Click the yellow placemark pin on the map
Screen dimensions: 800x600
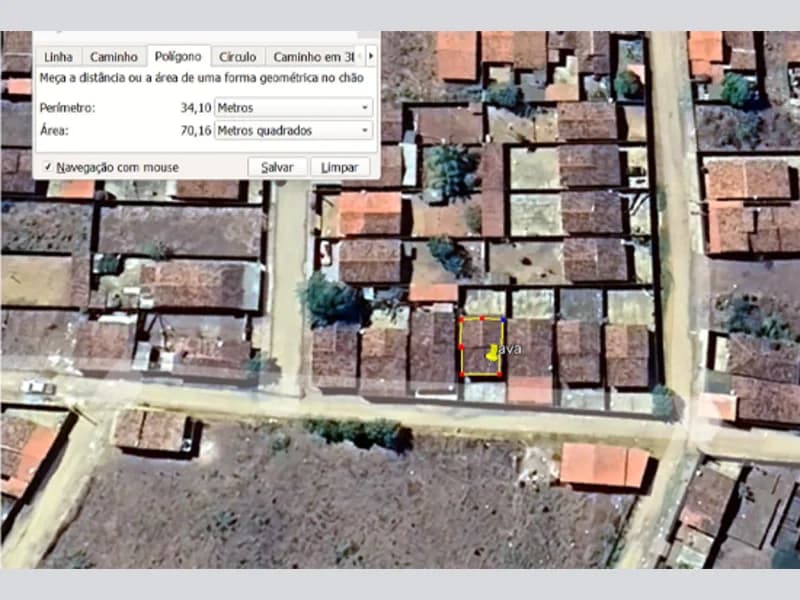point(492,353)
